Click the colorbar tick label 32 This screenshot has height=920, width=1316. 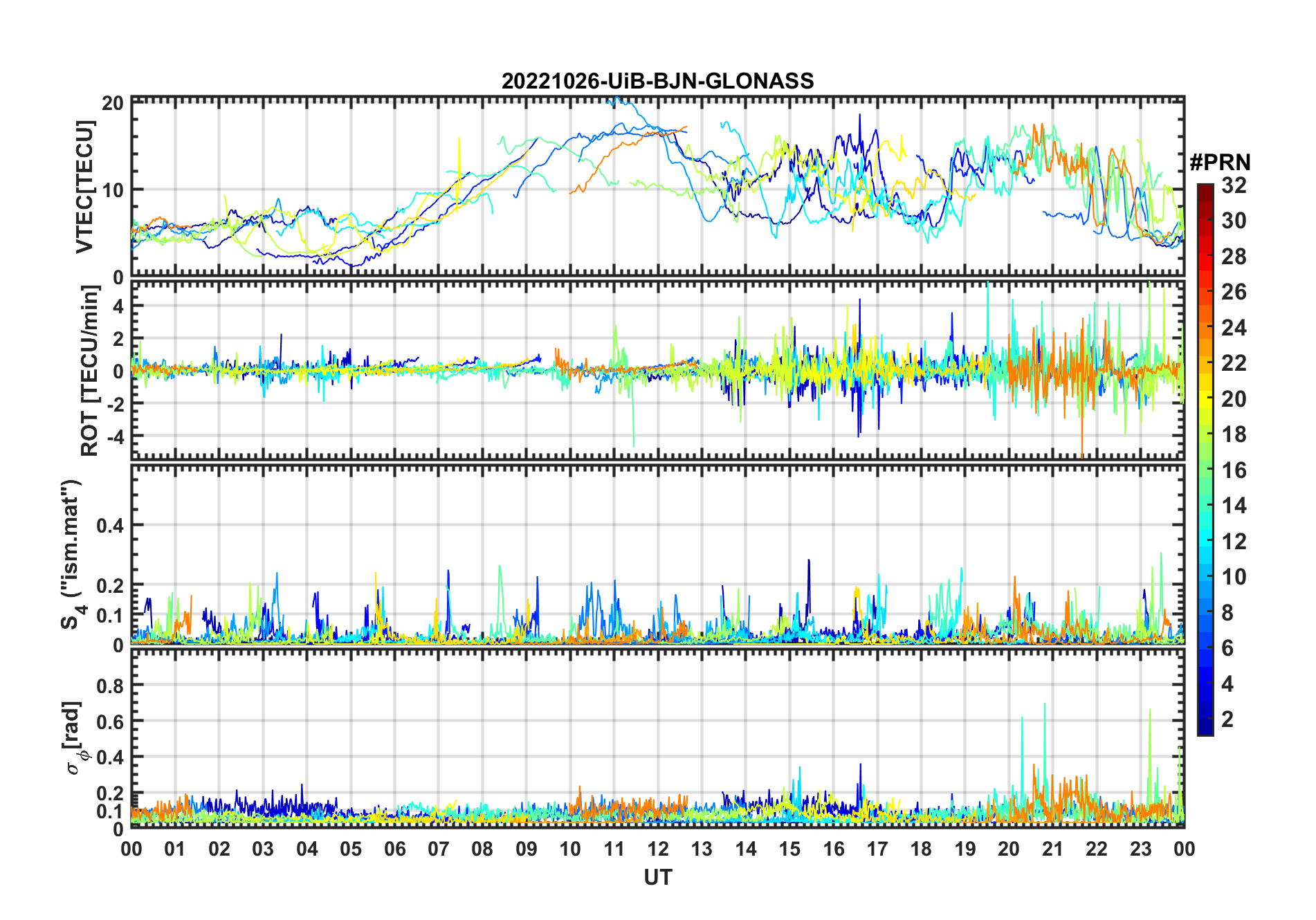[1234, 185]
